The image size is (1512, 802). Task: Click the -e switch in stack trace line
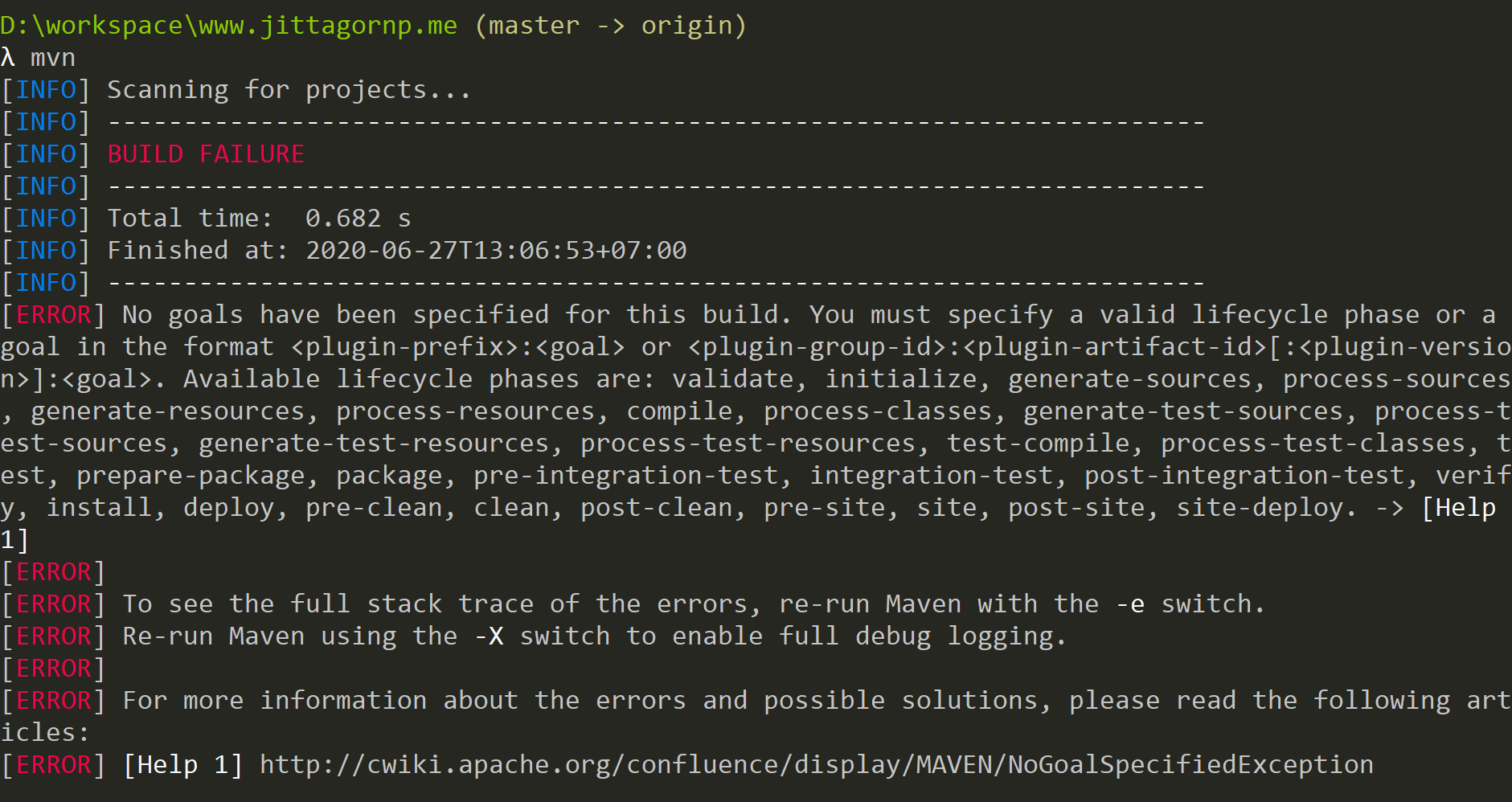point(1130,604)
